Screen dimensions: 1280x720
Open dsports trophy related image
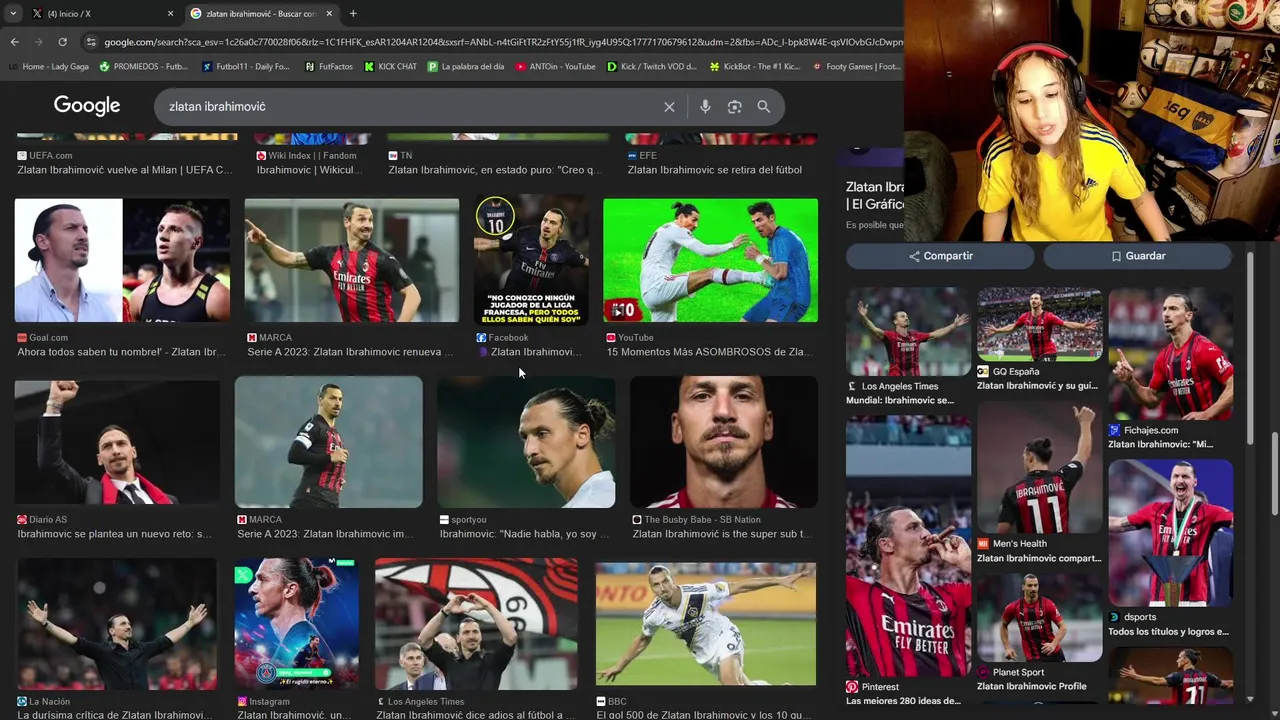1171,533
